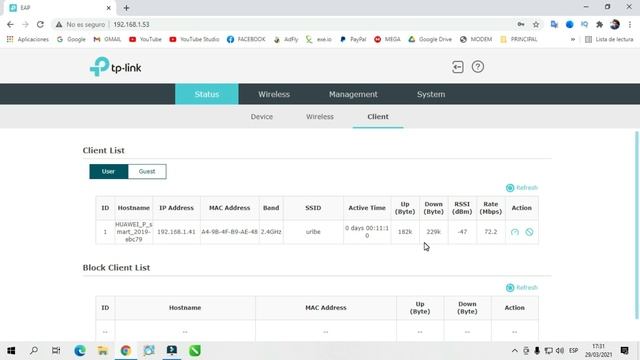The height and width of the screenshot is (360, 640).
Task: Open the MODEM bookmark
Action: coord(476,40)
